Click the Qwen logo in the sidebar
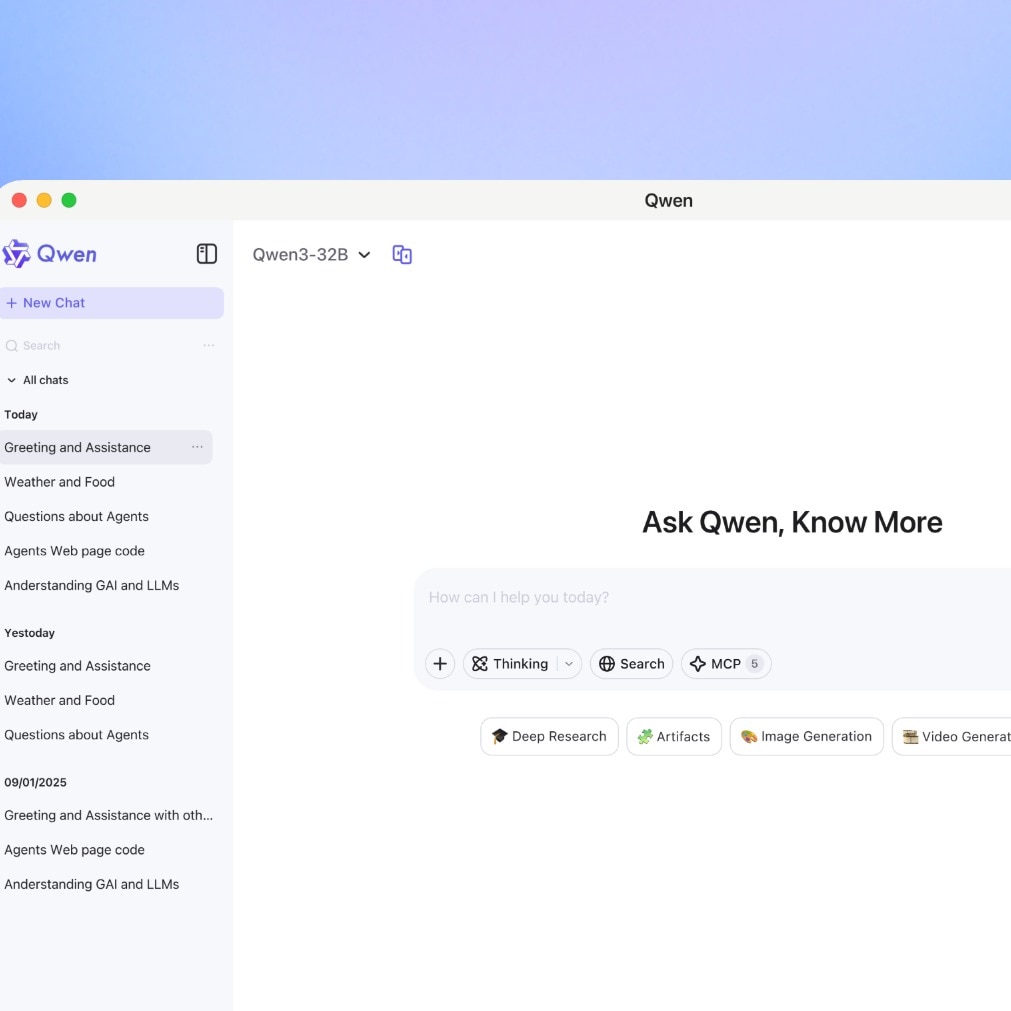The width and height of the screenshot is (1011, 1011). click(50, 253)
